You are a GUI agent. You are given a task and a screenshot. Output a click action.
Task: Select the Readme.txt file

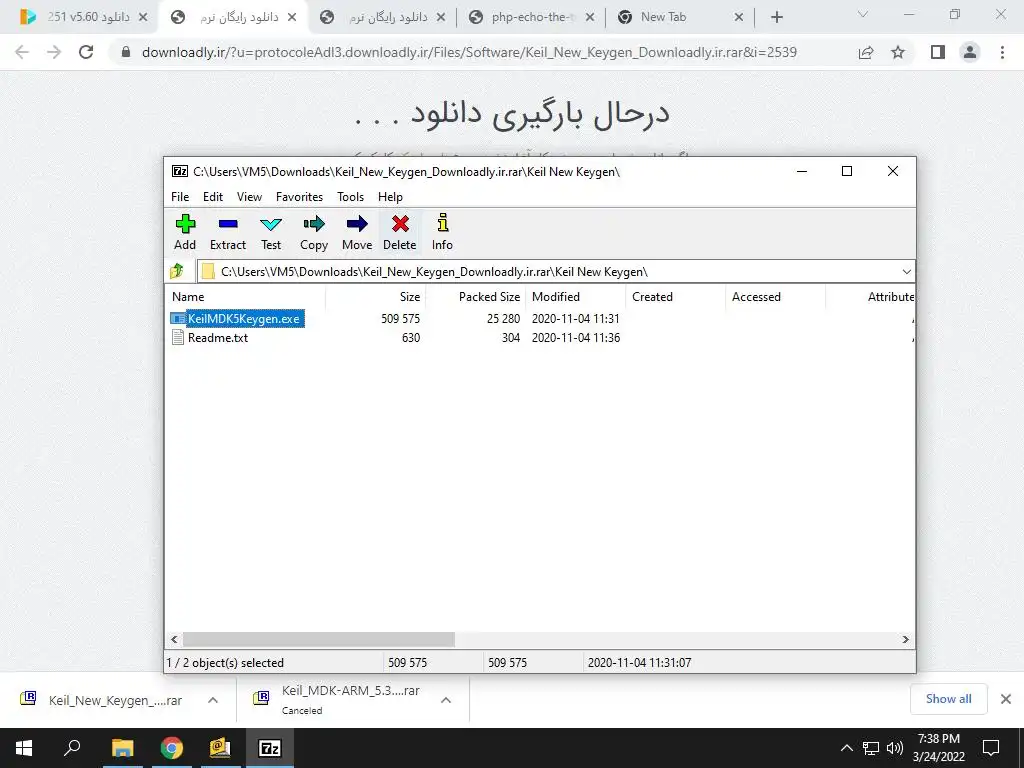[218, 338]
